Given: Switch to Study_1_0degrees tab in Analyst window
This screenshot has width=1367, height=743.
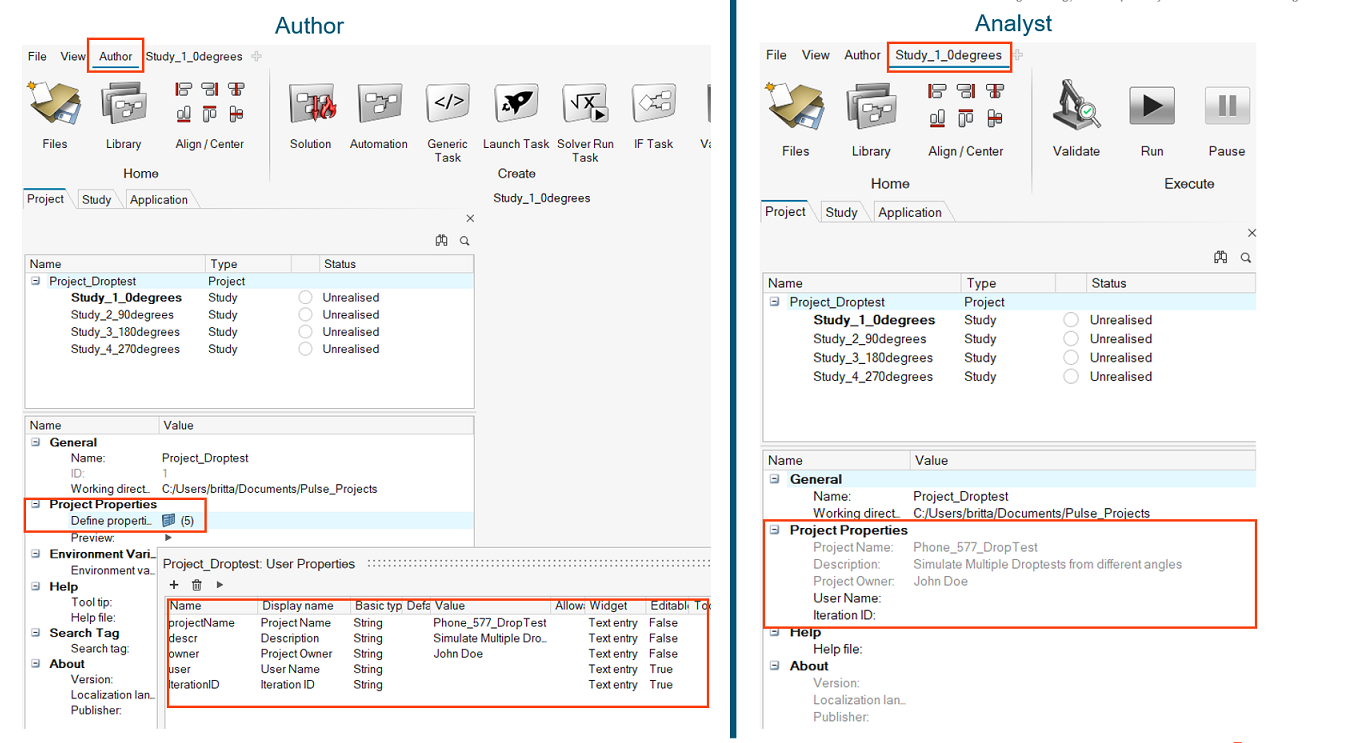Looking at the screenshot, I should tap(948, 55).
